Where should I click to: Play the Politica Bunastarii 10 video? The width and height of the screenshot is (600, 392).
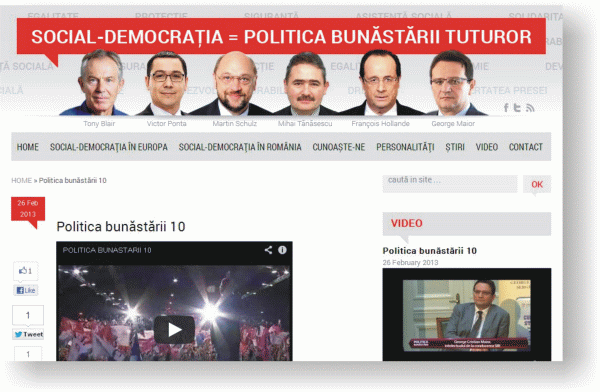pos(174,329)
